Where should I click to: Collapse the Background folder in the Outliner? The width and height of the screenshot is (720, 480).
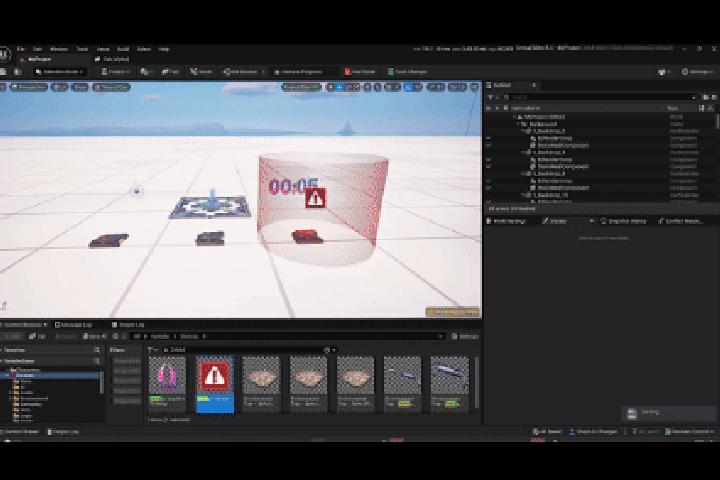point(519,124)
